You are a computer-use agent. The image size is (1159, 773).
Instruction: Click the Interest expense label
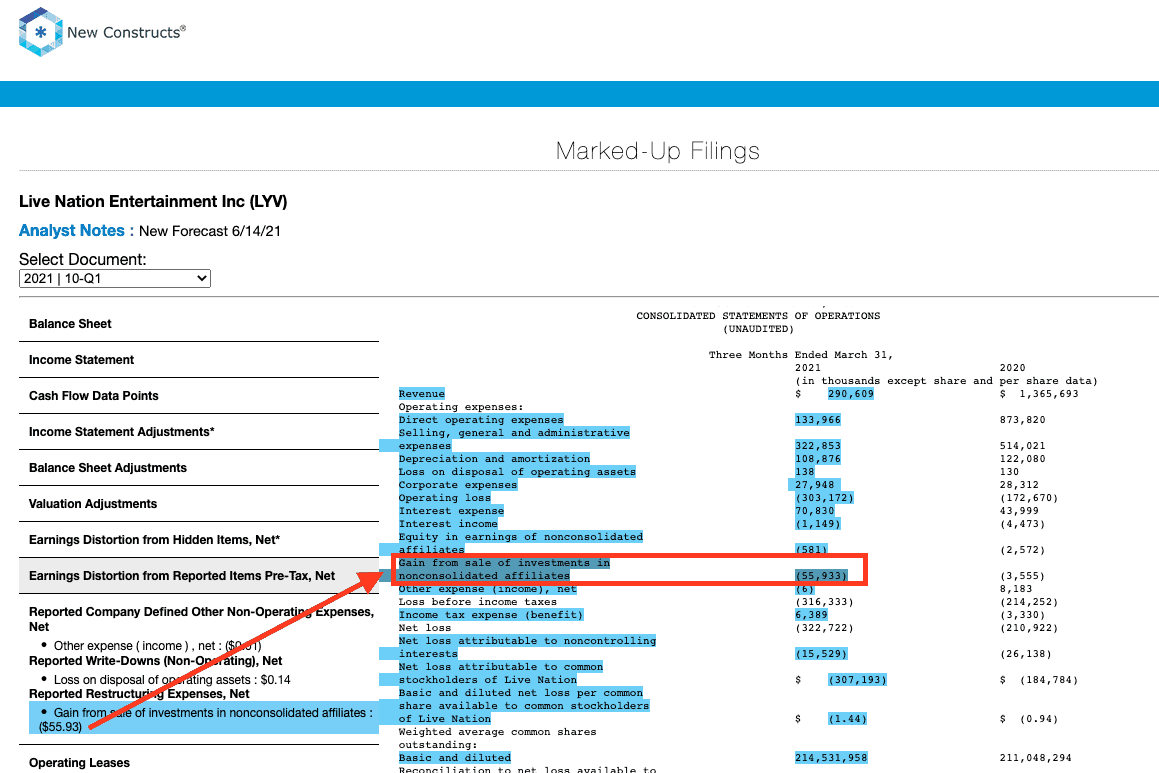pyautogui.click(x=452, y=511)
